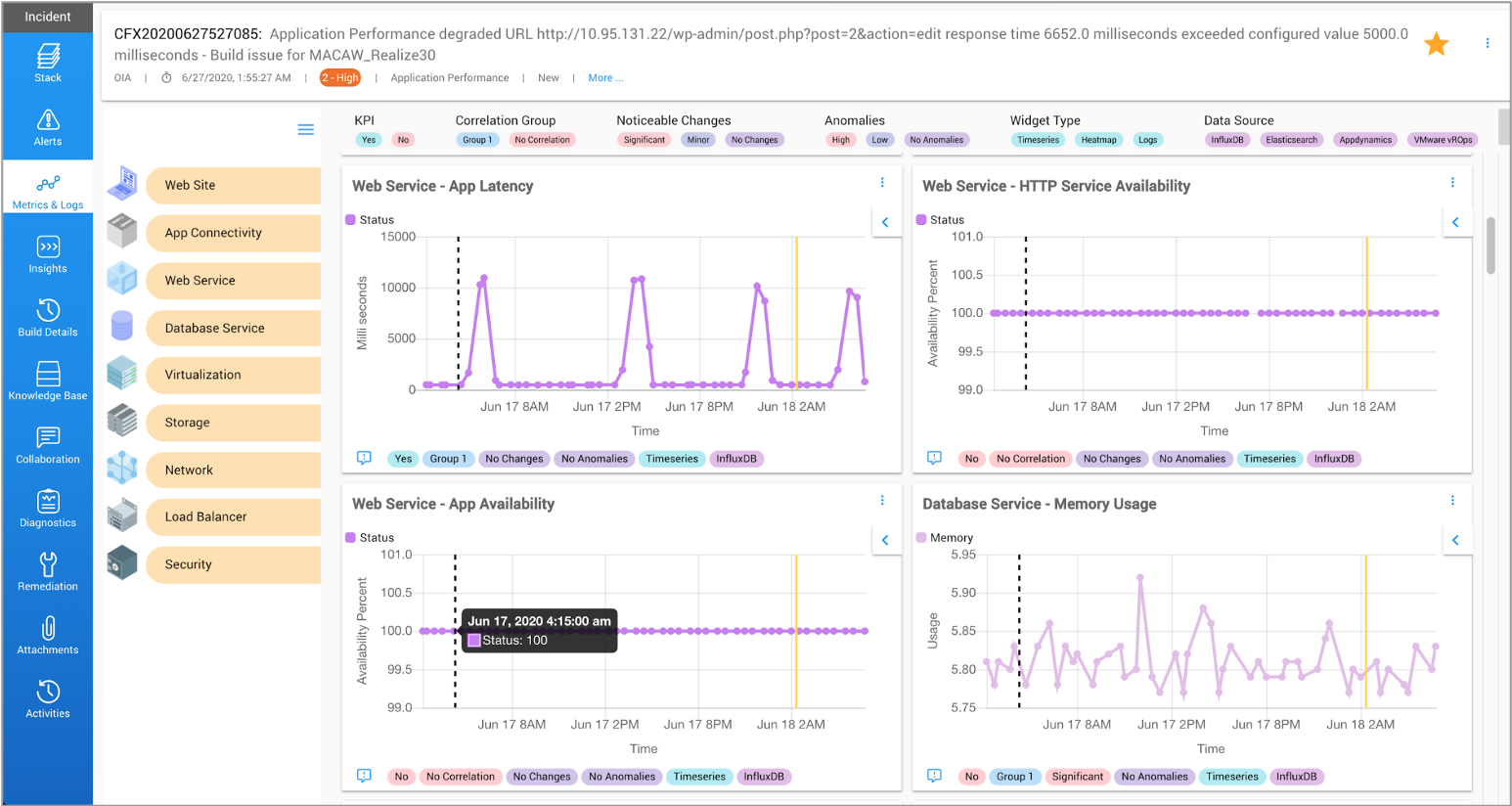Open the Alerts section in sidebar
This screenshot has width=1512, height=806.
[x=47, y=128]
